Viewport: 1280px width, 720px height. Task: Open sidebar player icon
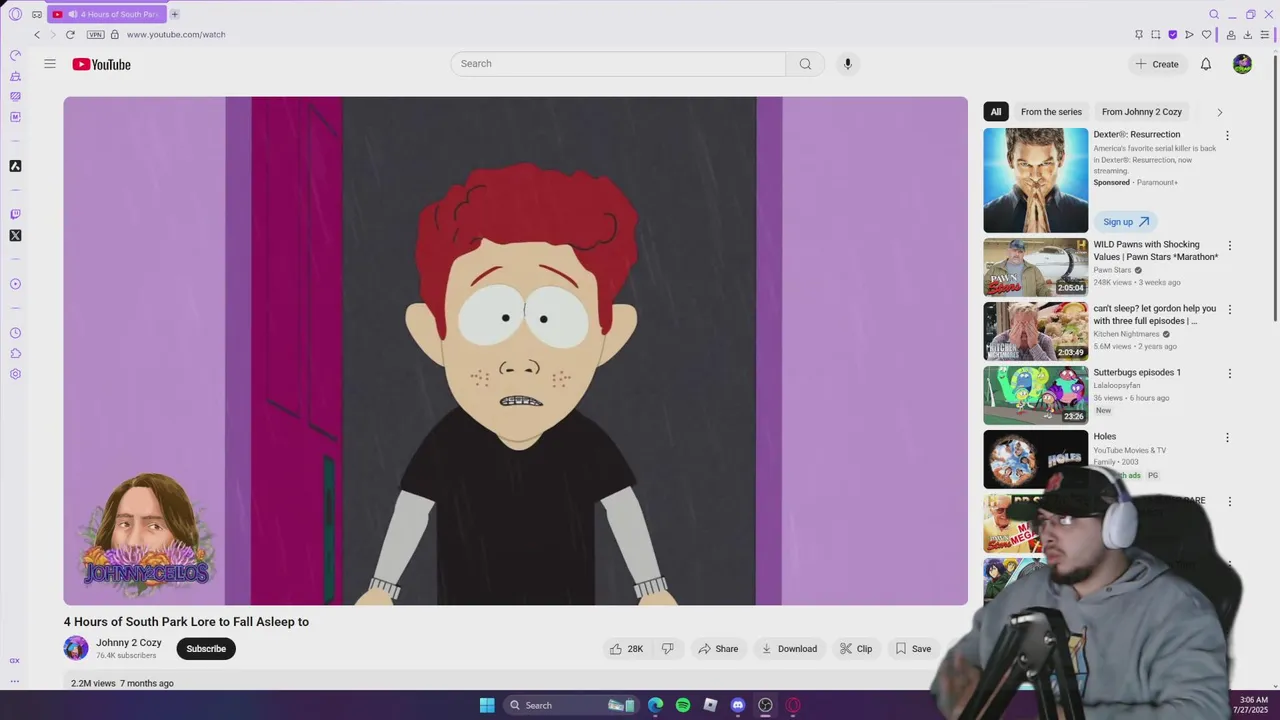[x=15, y=284]
